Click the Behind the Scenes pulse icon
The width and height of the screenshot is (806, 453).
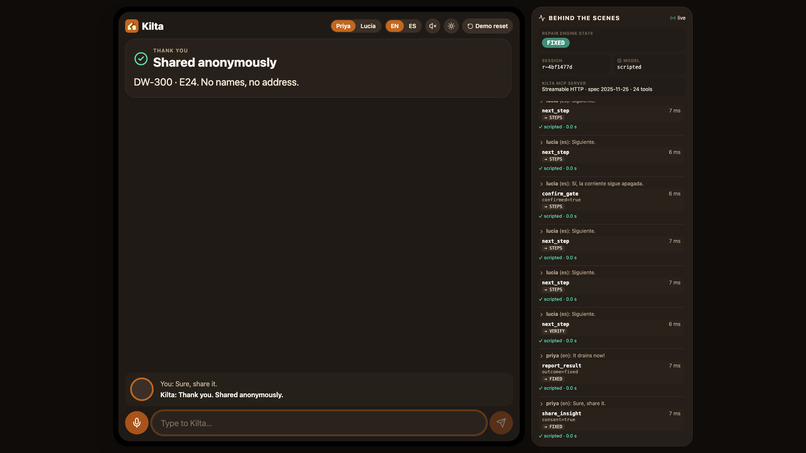[x=542, y=18]
